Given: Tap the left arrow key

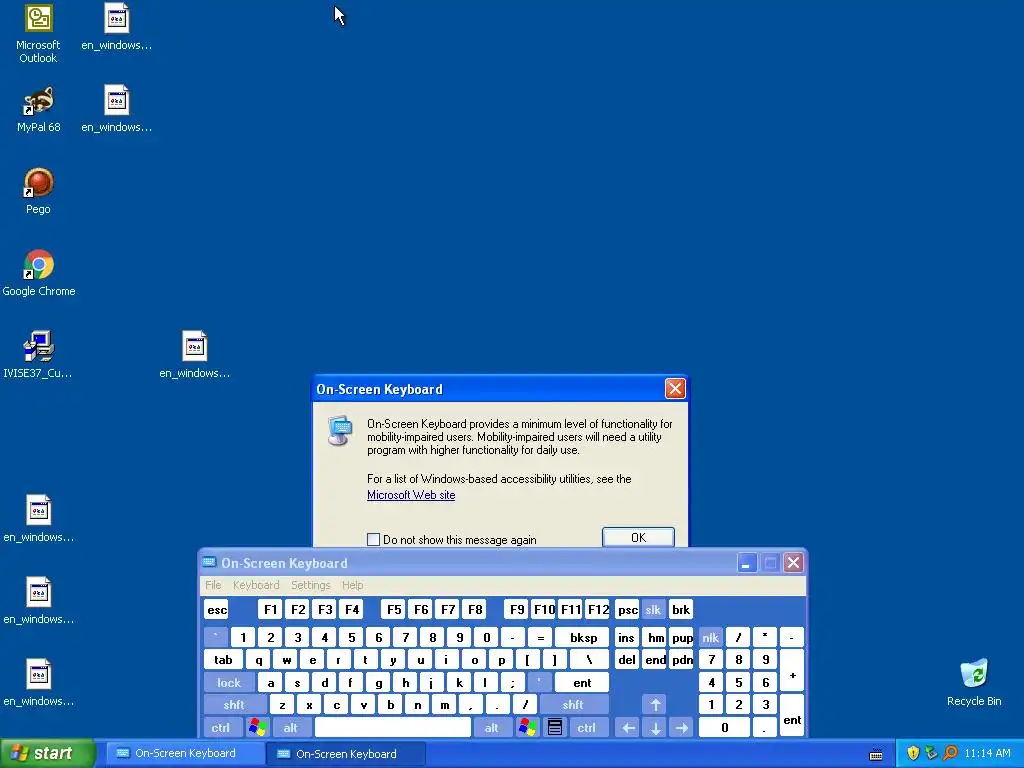Looking at the screenshot, I should pos(628,727).
